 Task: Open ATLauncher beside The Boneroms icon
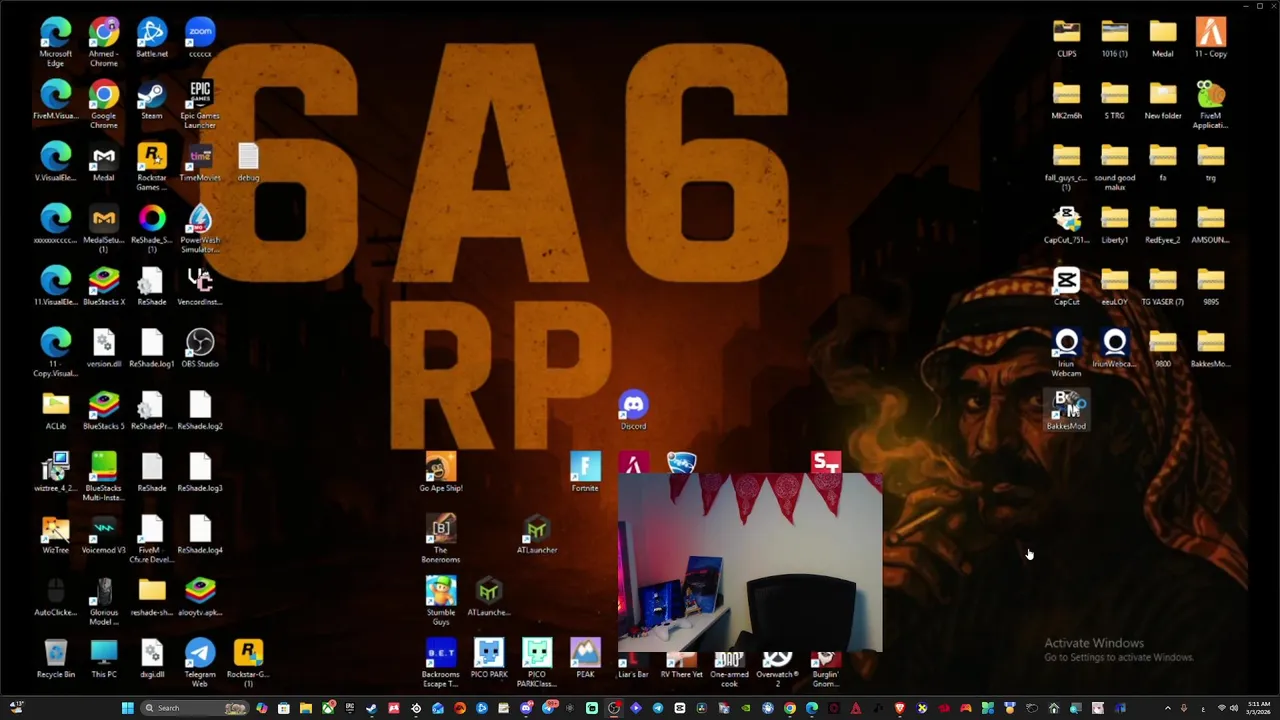coord(537,534)
